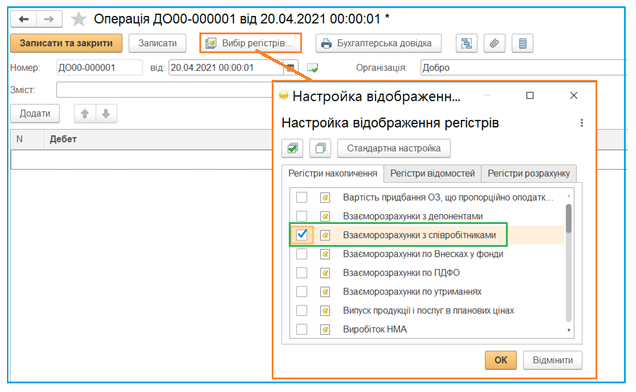Click the Зміст input field
The width and height of the screenshot is (636, 392).
coord(164,90)
